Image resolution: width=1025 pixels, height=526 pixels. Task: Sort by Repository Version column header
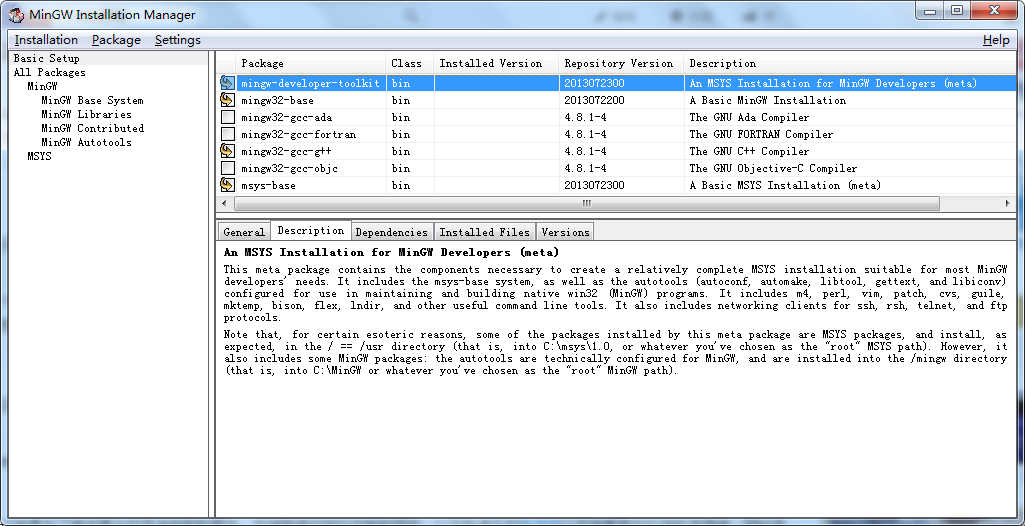pos(621,63)
